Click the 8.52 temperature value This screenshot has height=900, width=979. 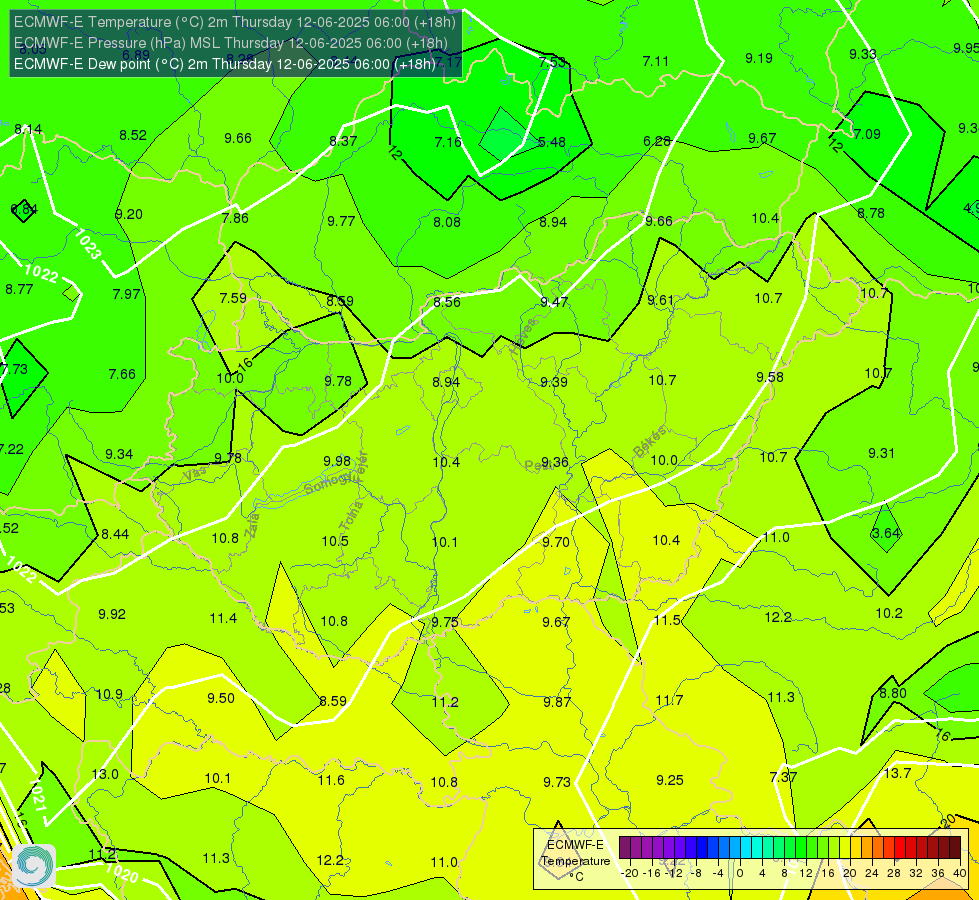pyautogui.click(x=133, y=135)
